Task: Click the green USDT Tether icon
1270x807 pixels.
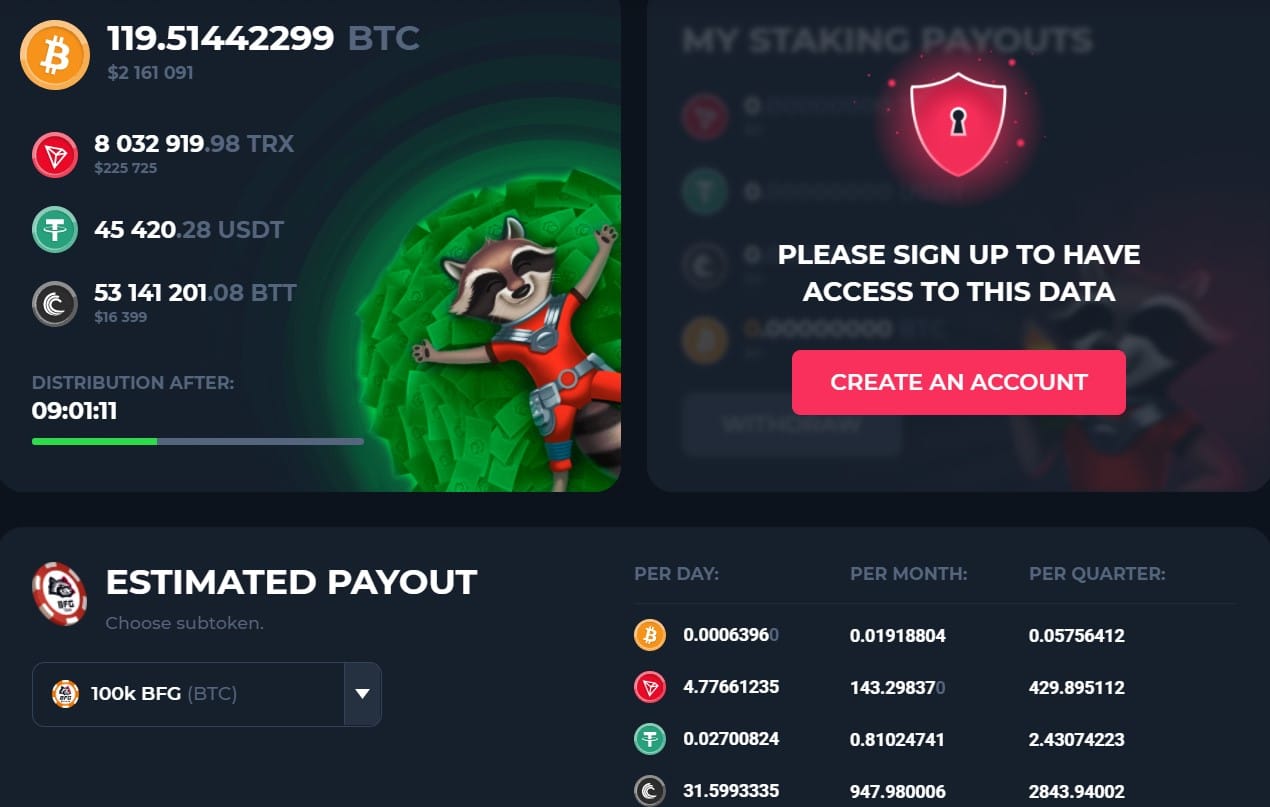Action: pyautogui.click(x=55, y=230)
